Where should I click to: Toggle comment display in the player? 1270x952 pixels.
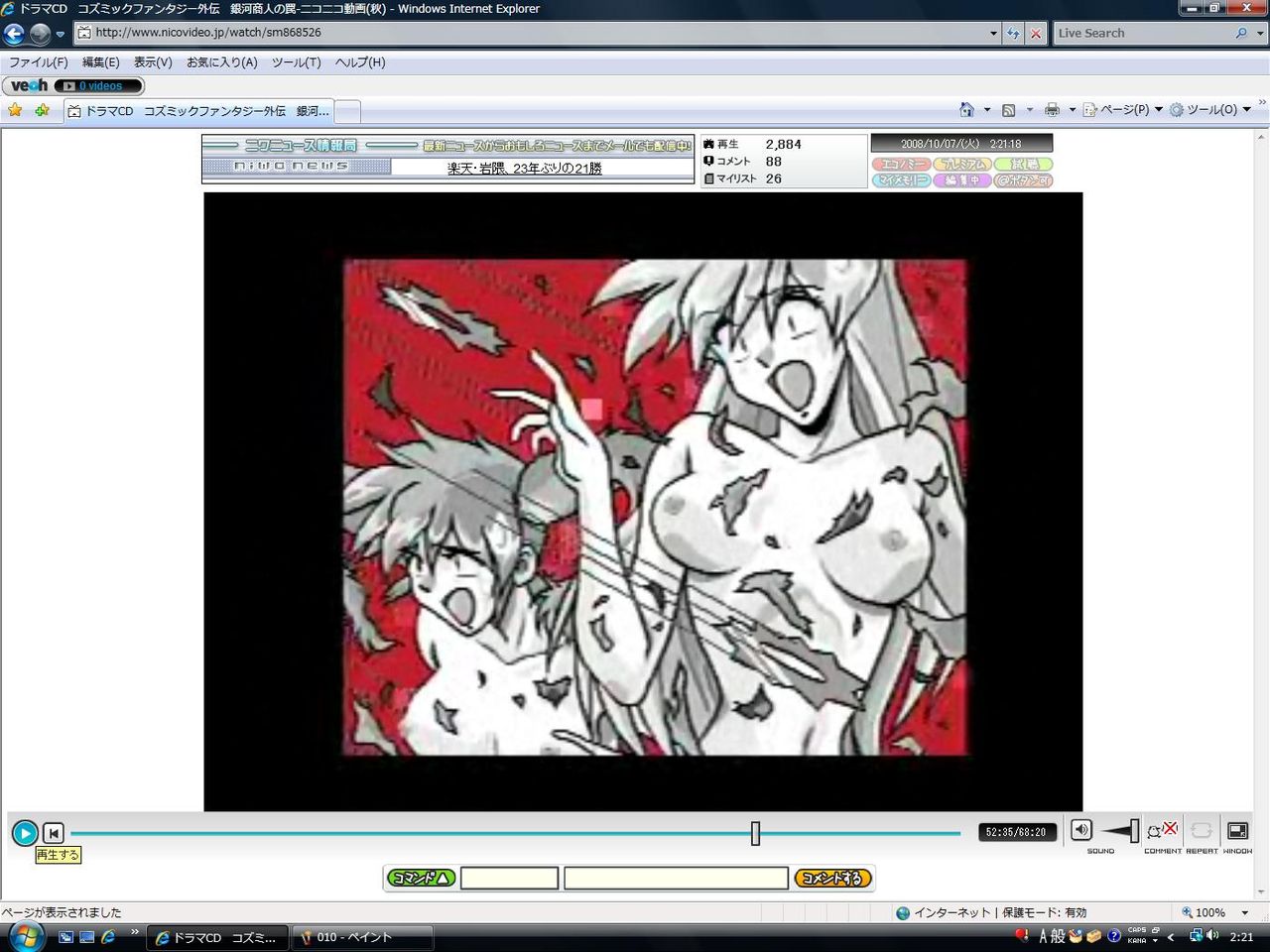1162,830
